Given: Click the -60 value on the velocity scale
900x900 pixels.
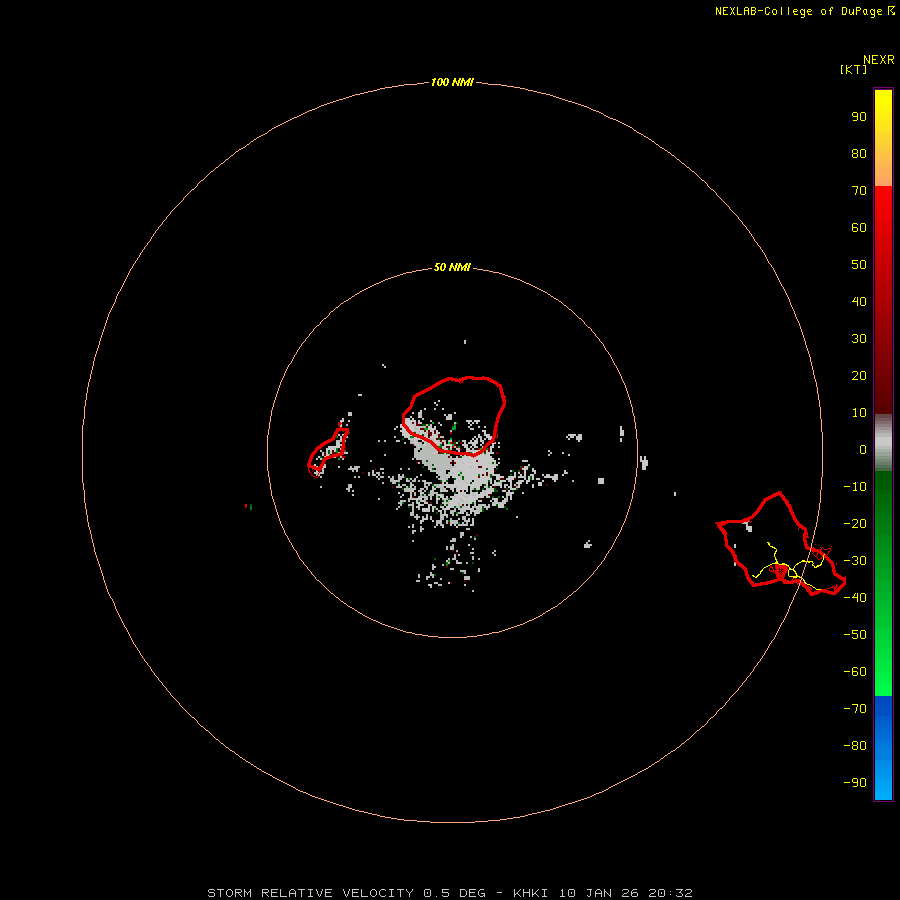Looking at the screenshot, I should tap(855, 672).
